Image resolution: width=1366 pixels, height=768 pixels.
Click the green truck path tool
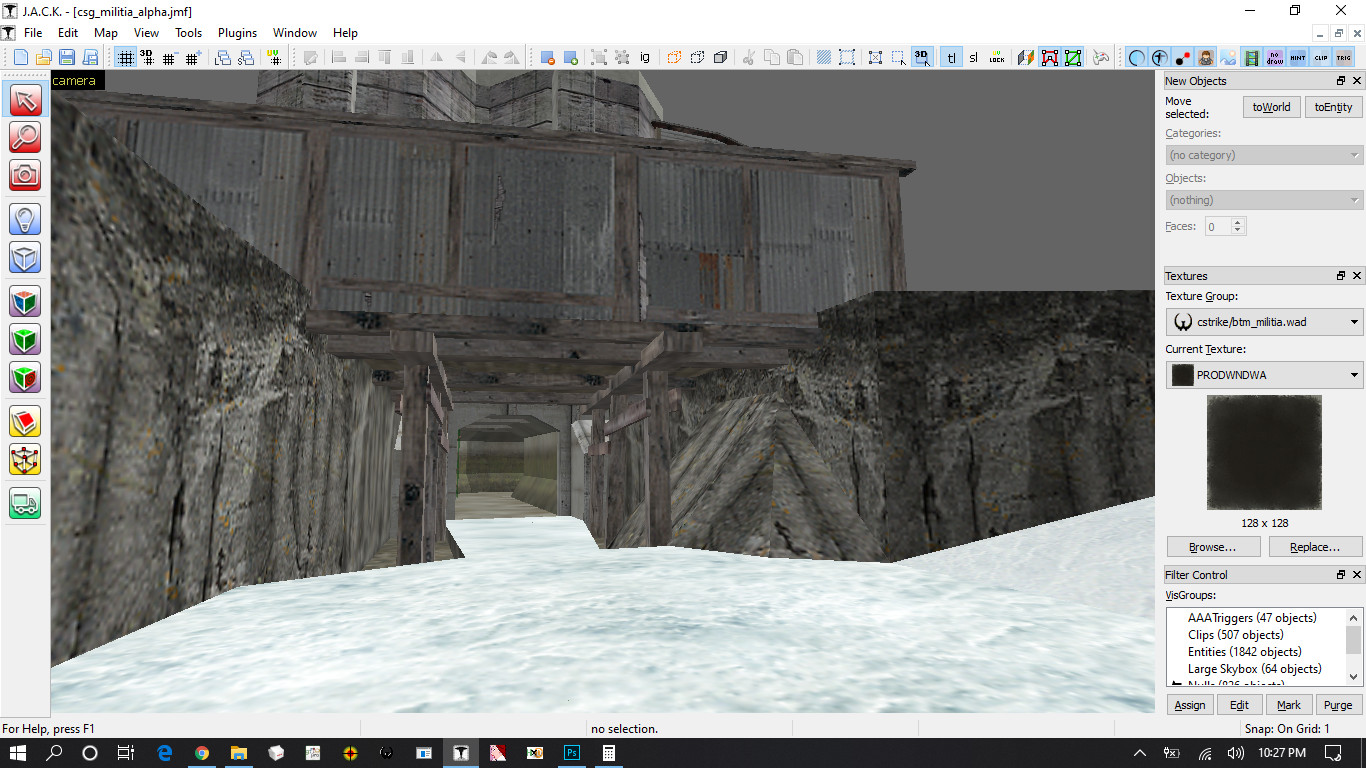pos(25,503)
